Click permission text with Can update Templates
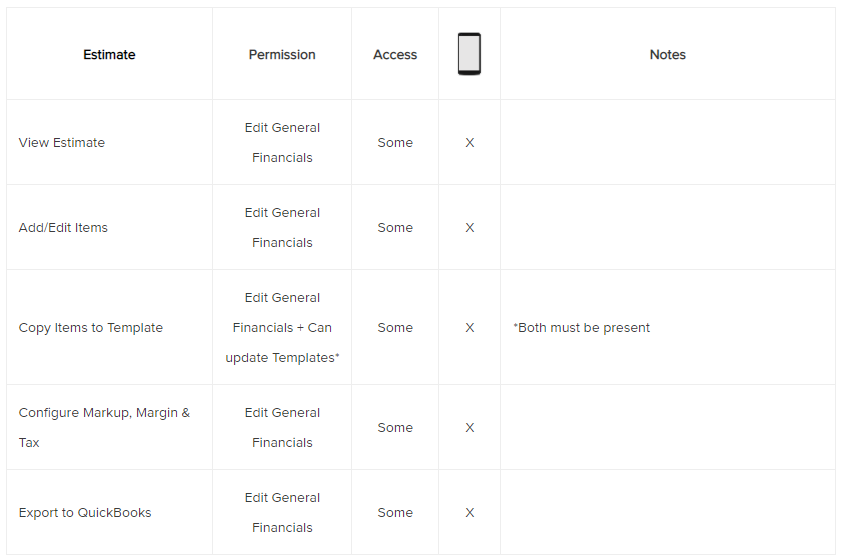This screenshot has height=560, width=842. click(282, 328)
